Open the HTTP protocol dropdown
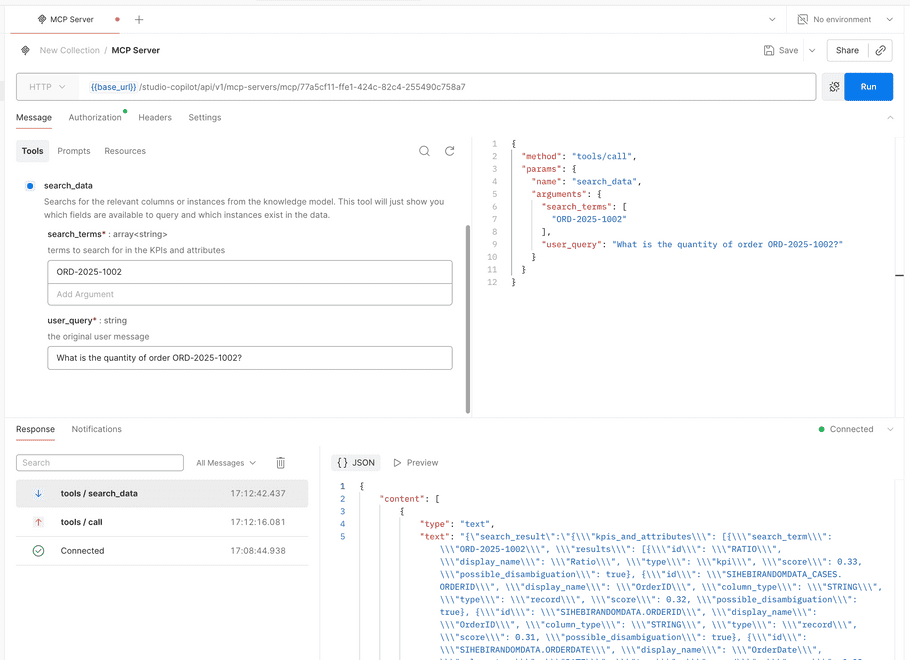910x660 pixels. coord(46,87)
